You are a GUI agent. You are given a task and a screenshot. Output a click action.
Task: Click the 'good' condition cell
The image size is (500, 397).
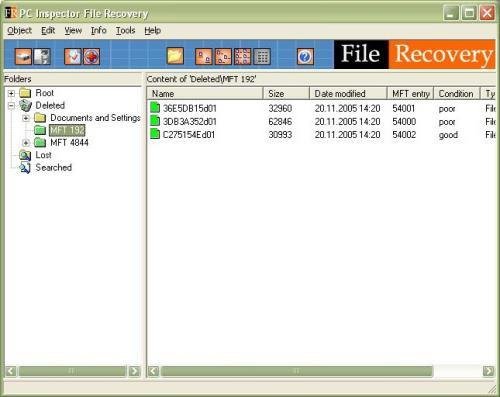coord(448,135)
